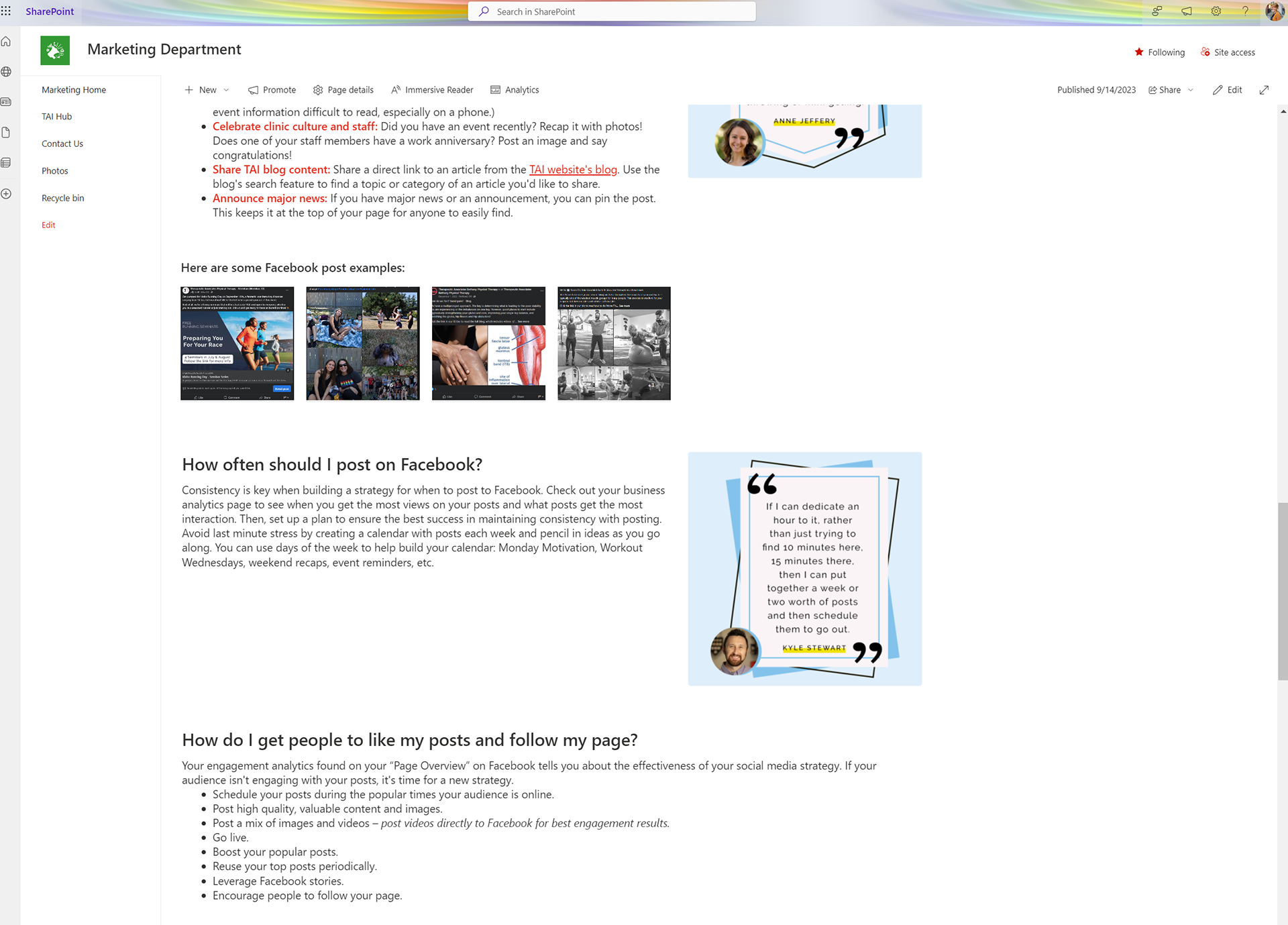Click the Search in SharePoint box

pos(612,11)
